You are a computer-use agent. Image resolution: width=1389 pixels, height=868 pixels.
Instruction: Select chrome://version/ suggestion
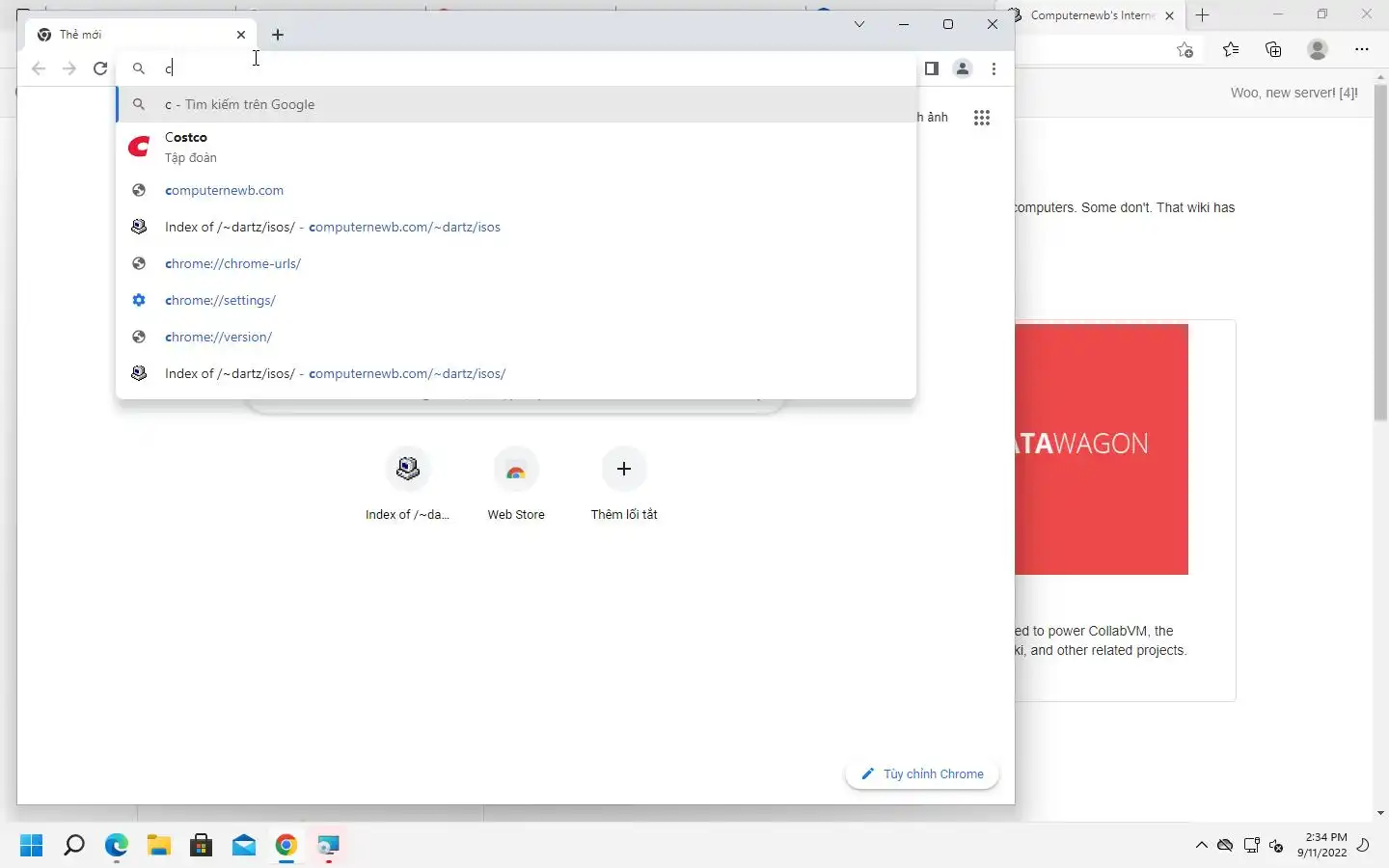(x=516, y=337)
